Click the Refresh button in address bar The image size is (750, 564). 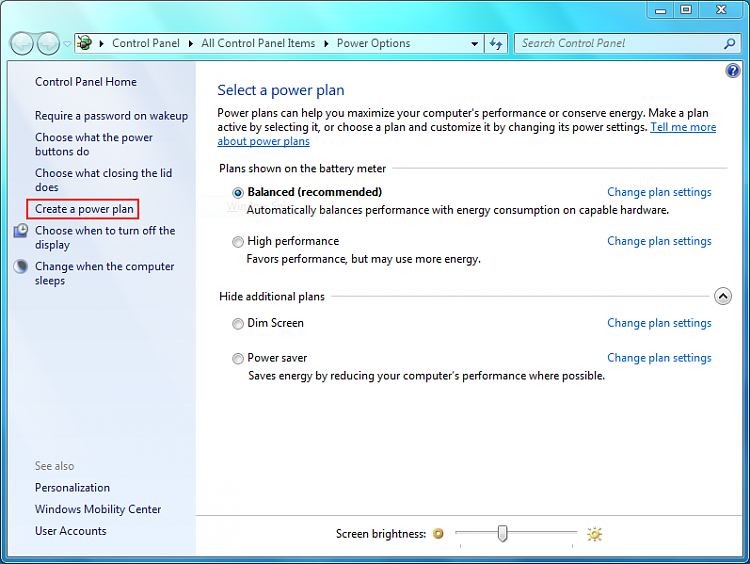[496, 44]
